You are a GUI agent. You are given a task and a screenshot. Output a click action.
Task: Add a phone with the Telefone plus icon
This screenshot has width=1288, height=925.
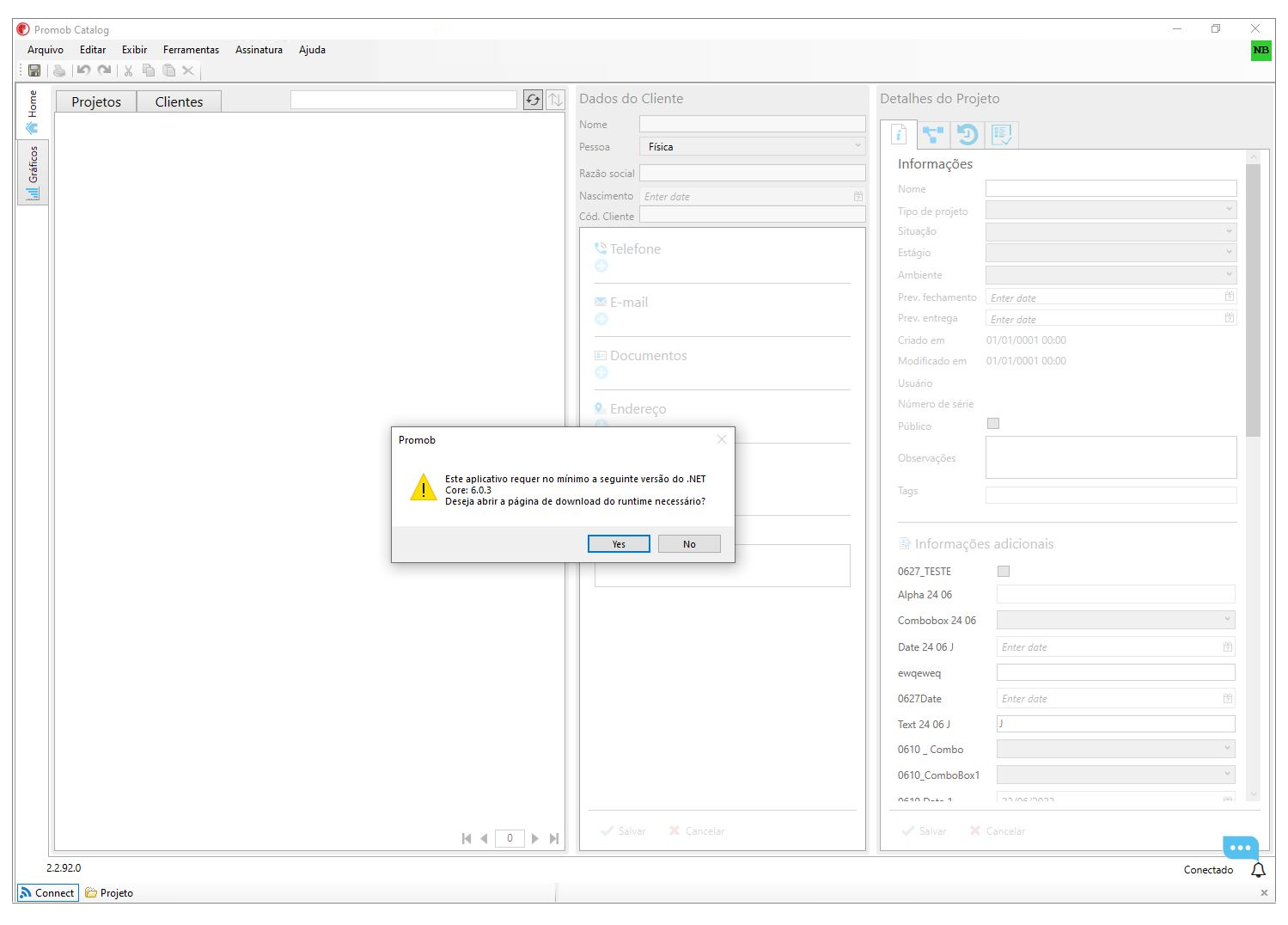[x=601, y=266]
